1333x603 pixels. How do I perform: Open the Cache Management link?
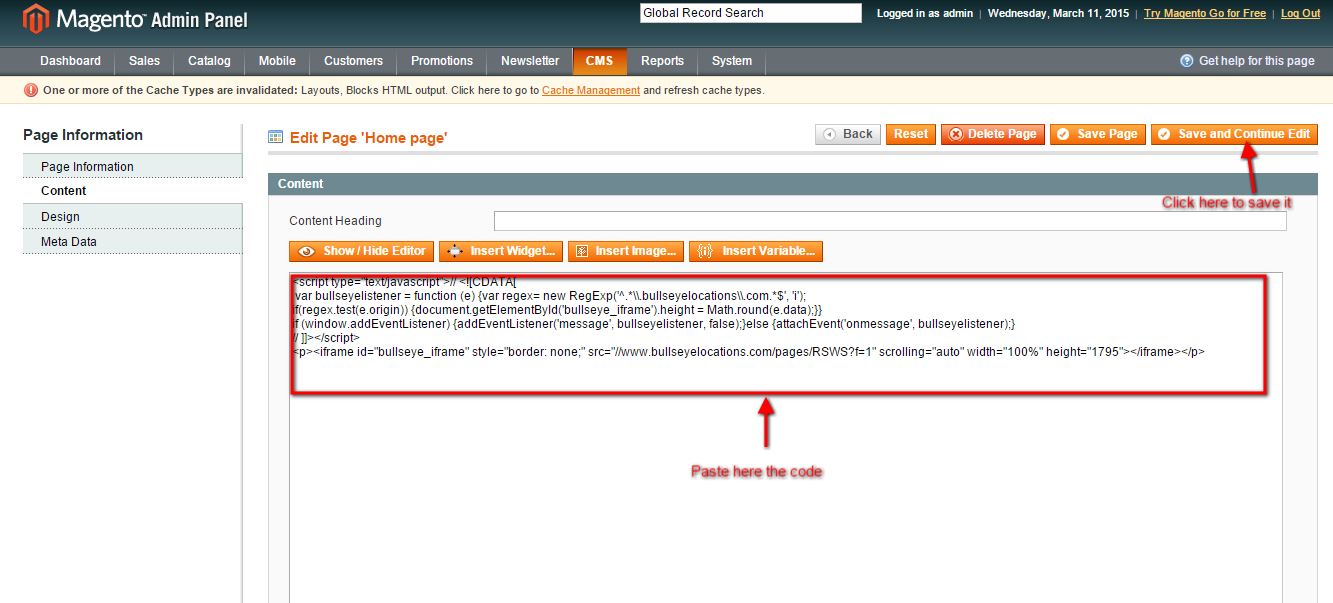591,90
